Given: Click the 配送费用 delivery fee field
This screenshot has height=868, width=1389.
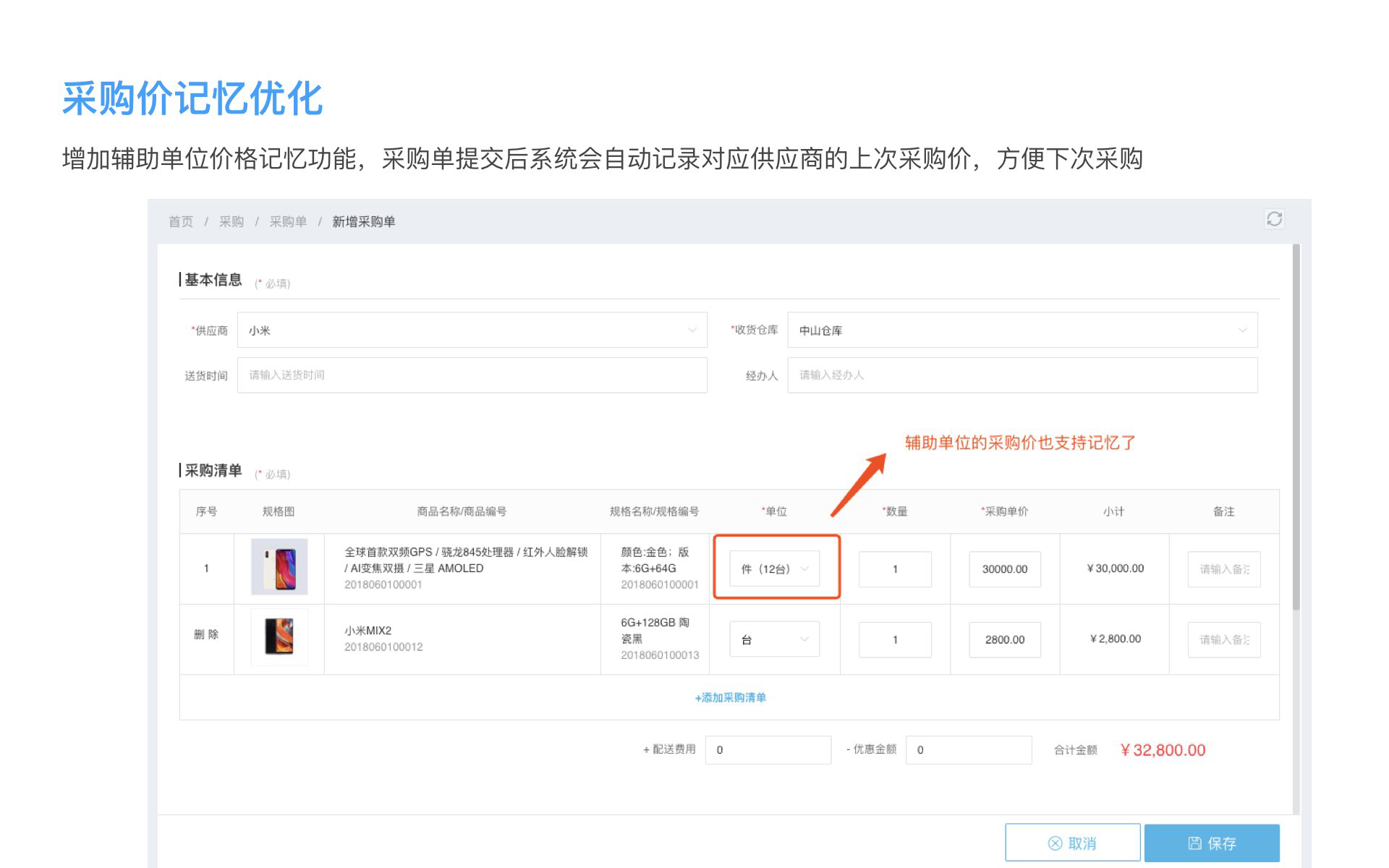Looking at the screenshot, I should 768,750.
